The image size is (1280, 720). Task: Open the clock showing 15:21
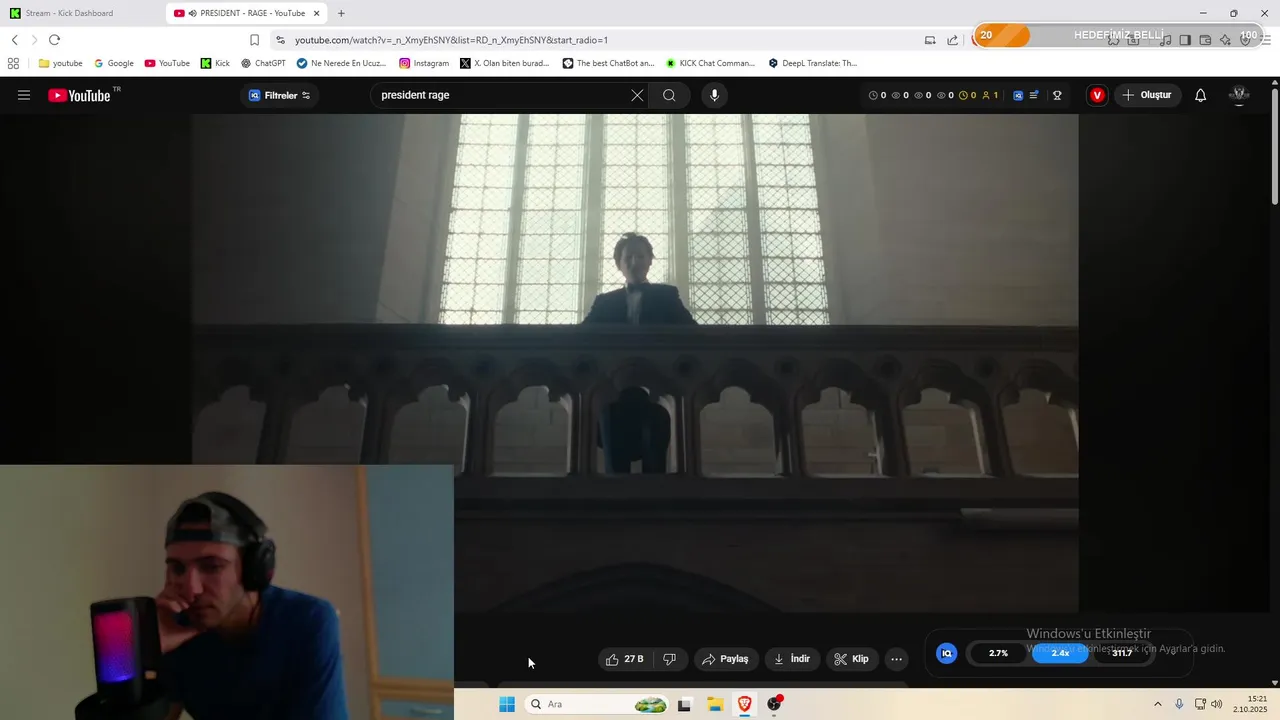(1250, 704)
